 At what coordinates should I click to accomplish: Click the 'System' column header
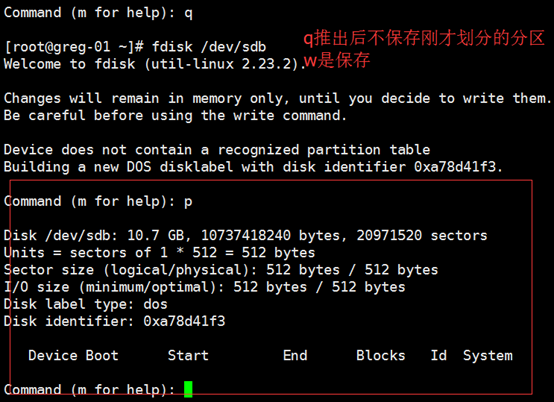(488, 356)
